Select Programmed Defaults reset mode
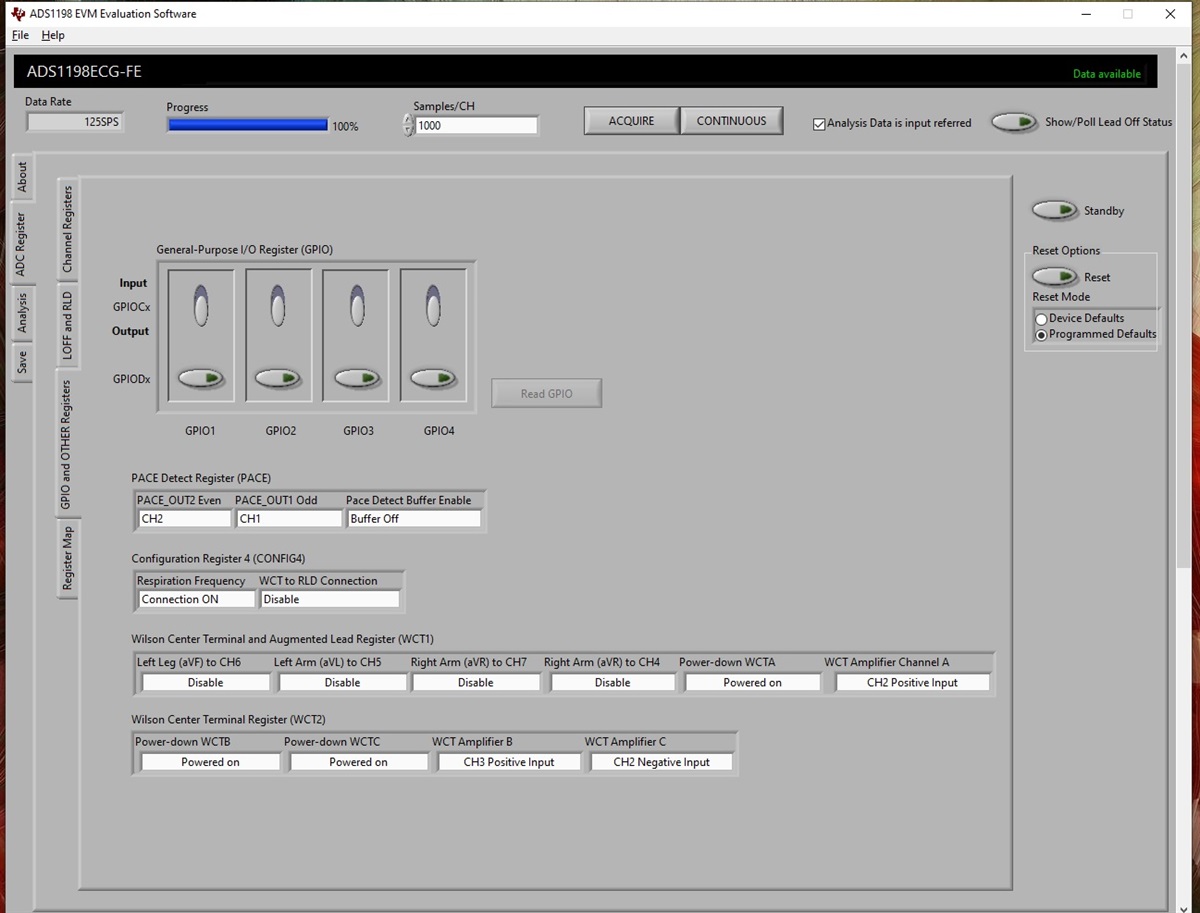This screenshot has height=913, width=1200. click(1041, 335)
